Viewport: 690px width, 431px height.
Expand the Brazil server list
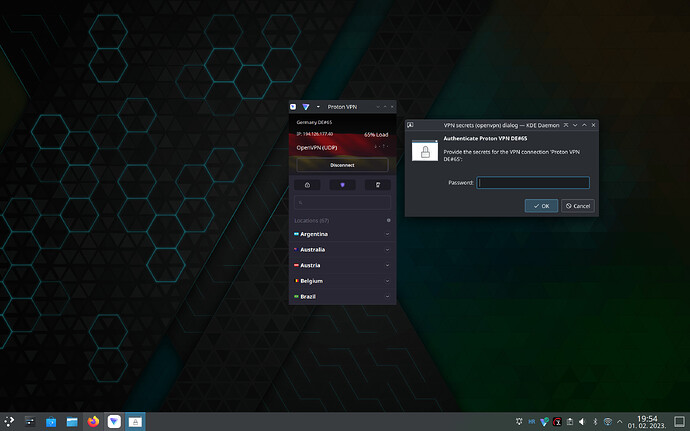click(x=387, y=297)
